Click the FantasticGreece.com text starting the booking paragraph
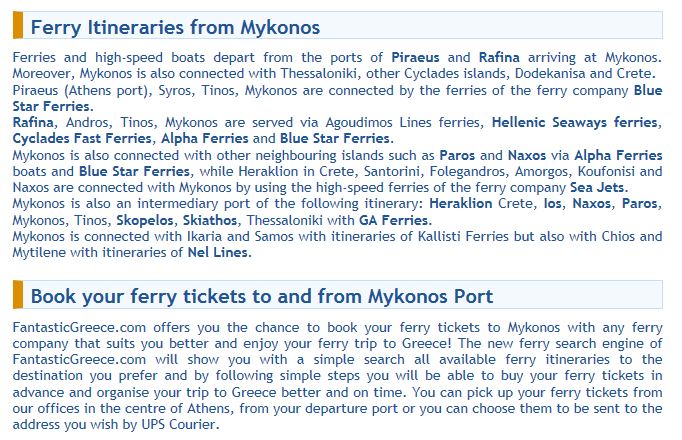682x440 pixels. (79, 327)
